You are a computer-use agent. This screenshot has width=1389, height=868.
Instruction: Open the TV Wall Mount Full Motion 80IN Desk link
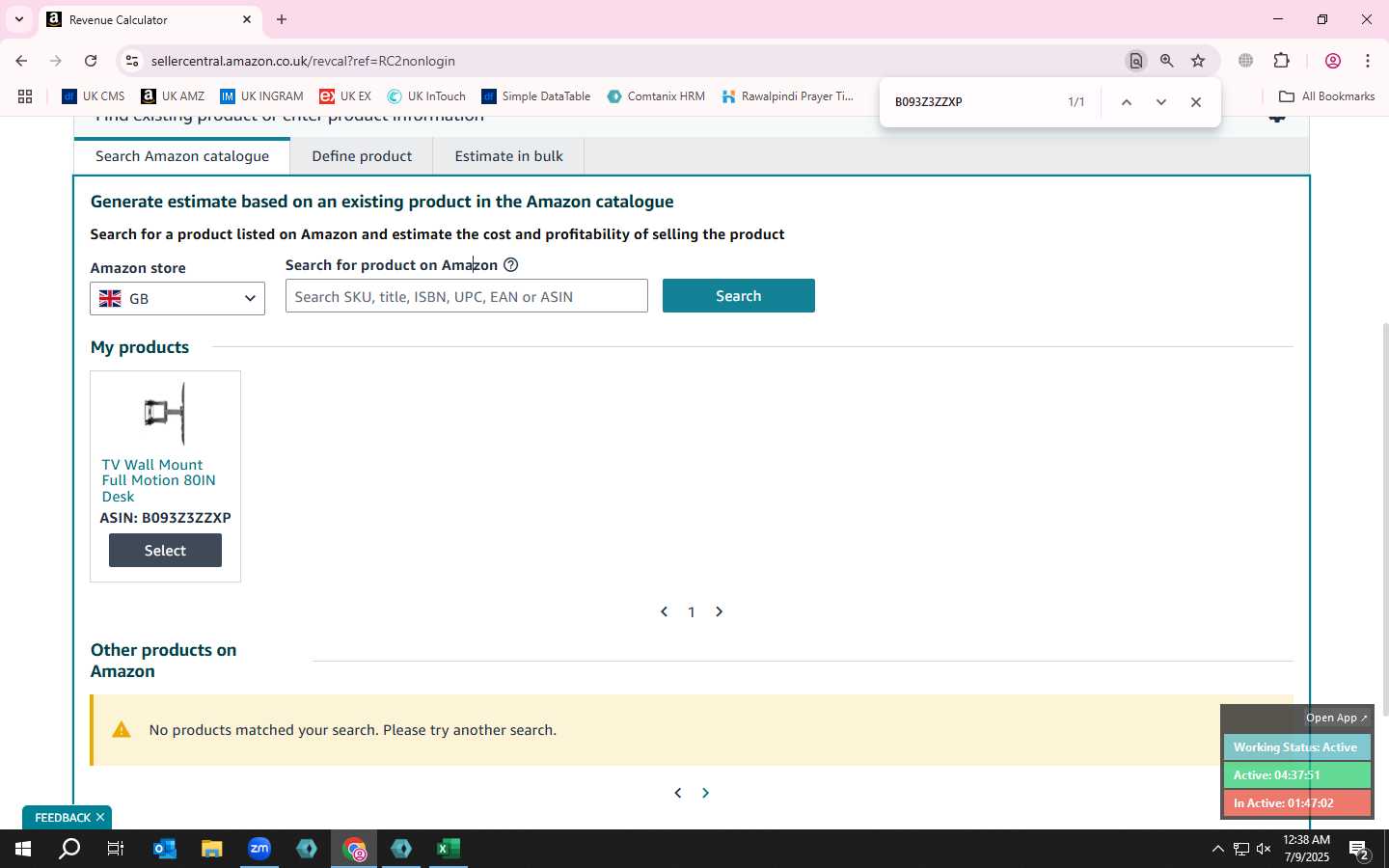click(x=159, y=480)
